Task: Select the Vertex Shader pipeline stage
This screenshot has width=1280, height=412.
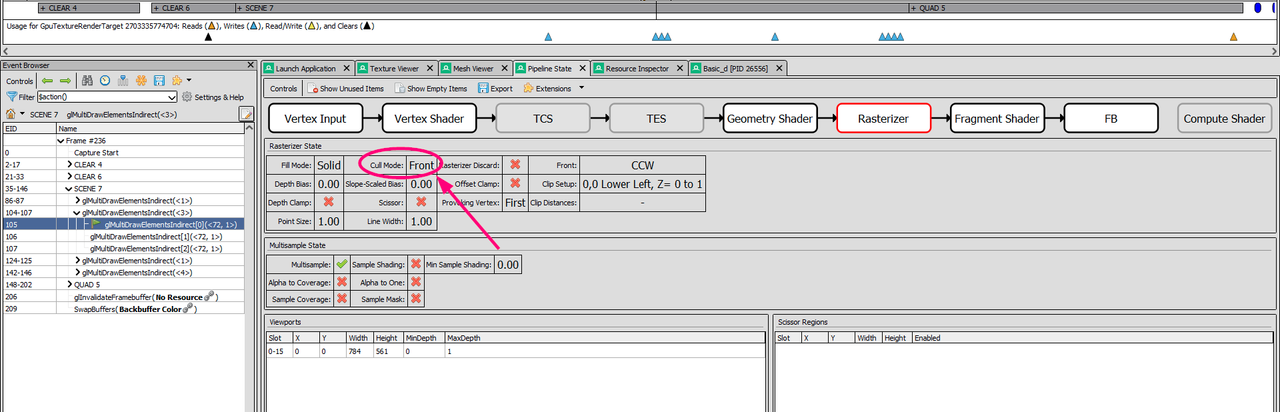Action: pyautogui.click(x=429, y=119)
